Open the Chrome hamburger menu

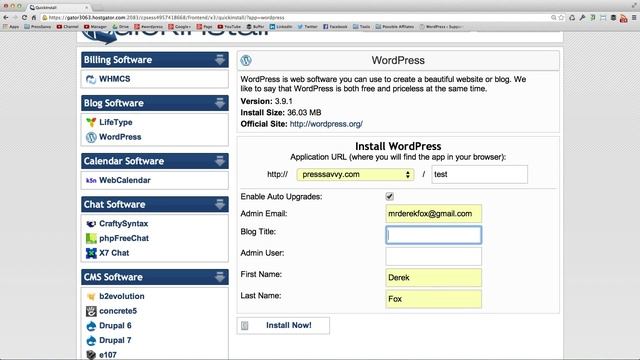pyautogui.click(x=634, y=18)
